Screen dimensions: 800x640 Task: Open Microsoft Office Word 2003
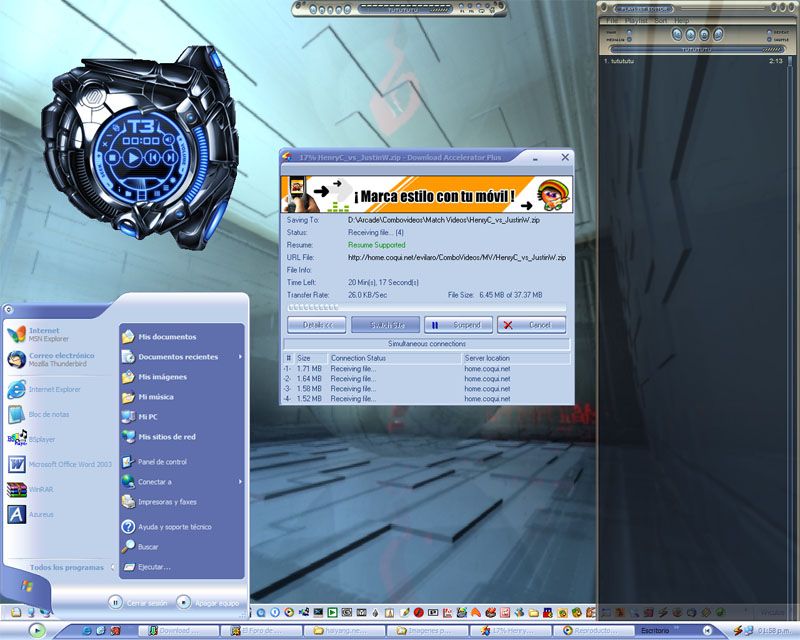point(59,464)
